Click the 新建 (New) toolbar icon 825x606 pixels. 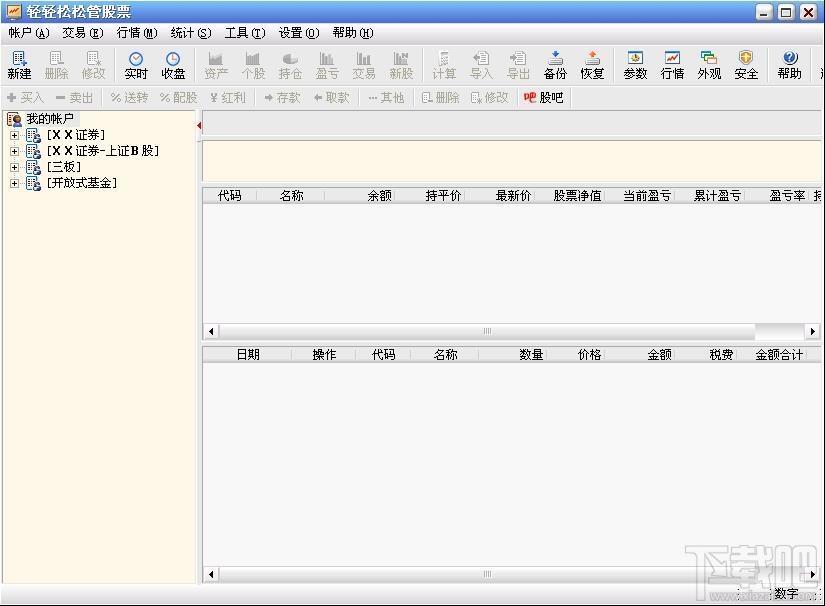click(19, 65)
